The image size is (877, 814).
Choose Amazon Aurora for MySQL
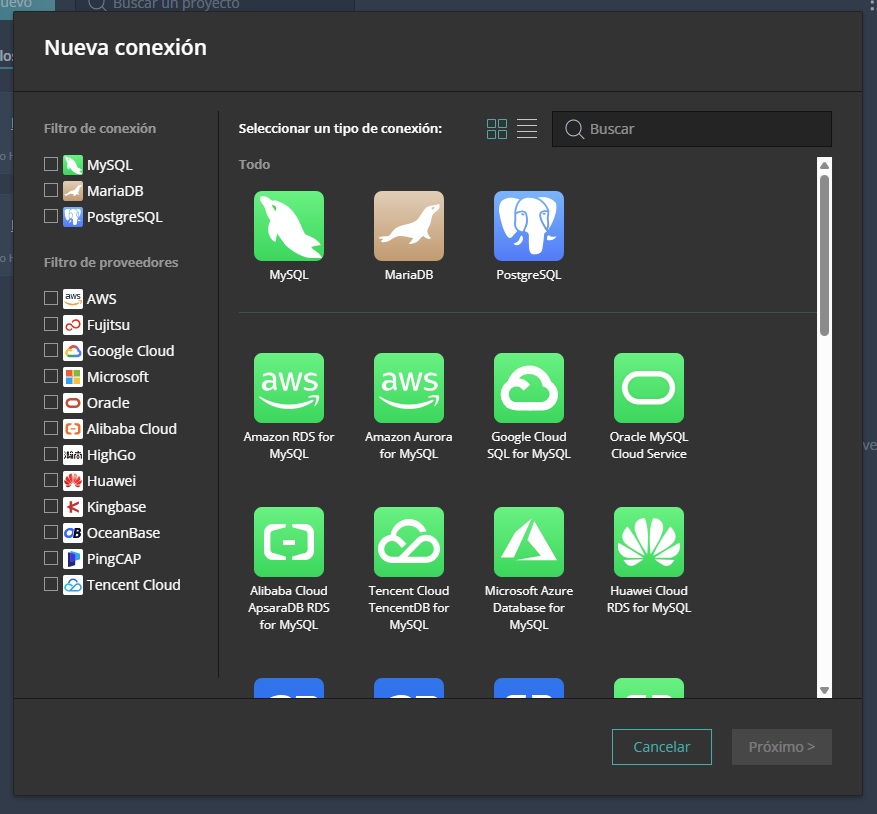(x=409, y=388)
